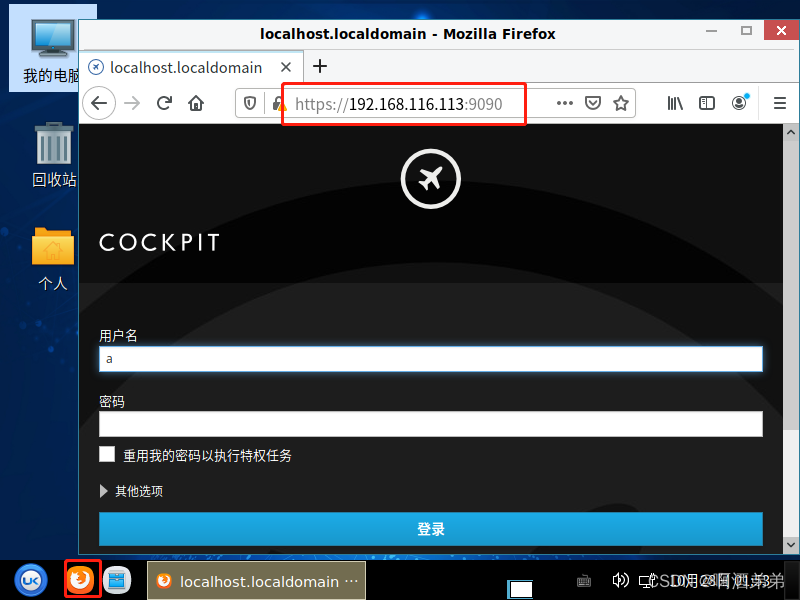800x600 pixels.
Task: Minimize the Firefox window
Action: click(711, 31)
